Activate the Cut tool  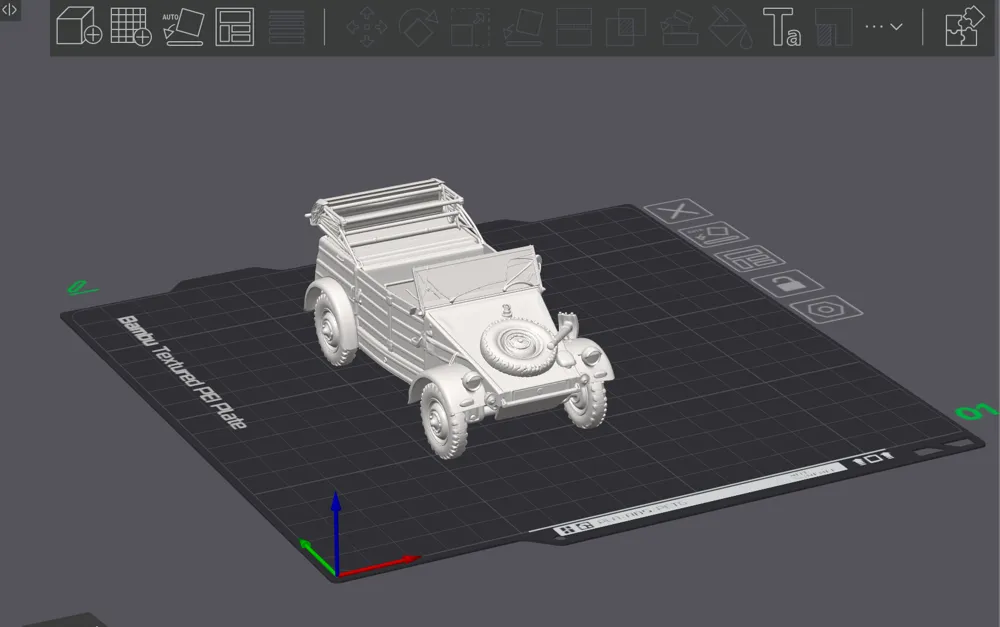pos(574,27)
